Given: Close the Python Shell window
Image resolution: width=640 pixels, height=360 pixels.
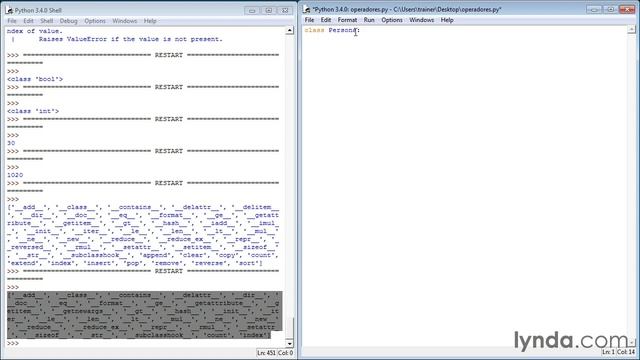Looking at the screenshot, I should coord(285,11).
